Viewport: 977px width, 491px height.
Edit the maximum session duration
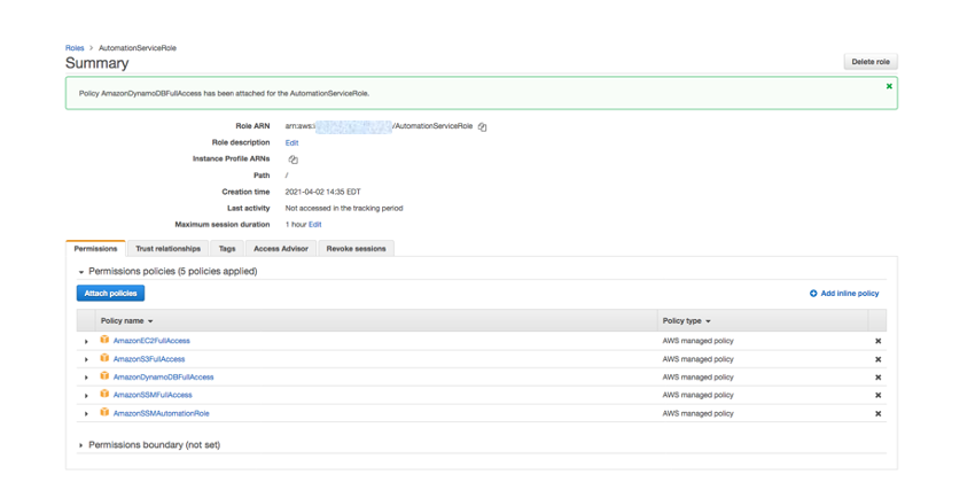click(x=315, y=224)
